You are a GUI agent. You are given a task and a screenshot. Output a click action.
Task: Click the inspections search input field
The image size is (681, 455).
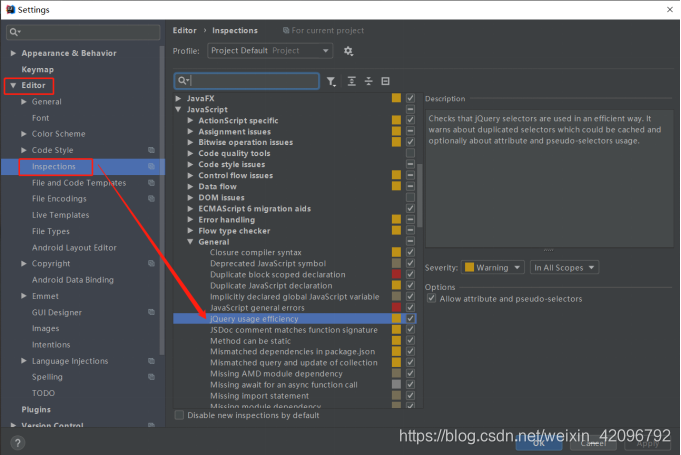point(247,81)
